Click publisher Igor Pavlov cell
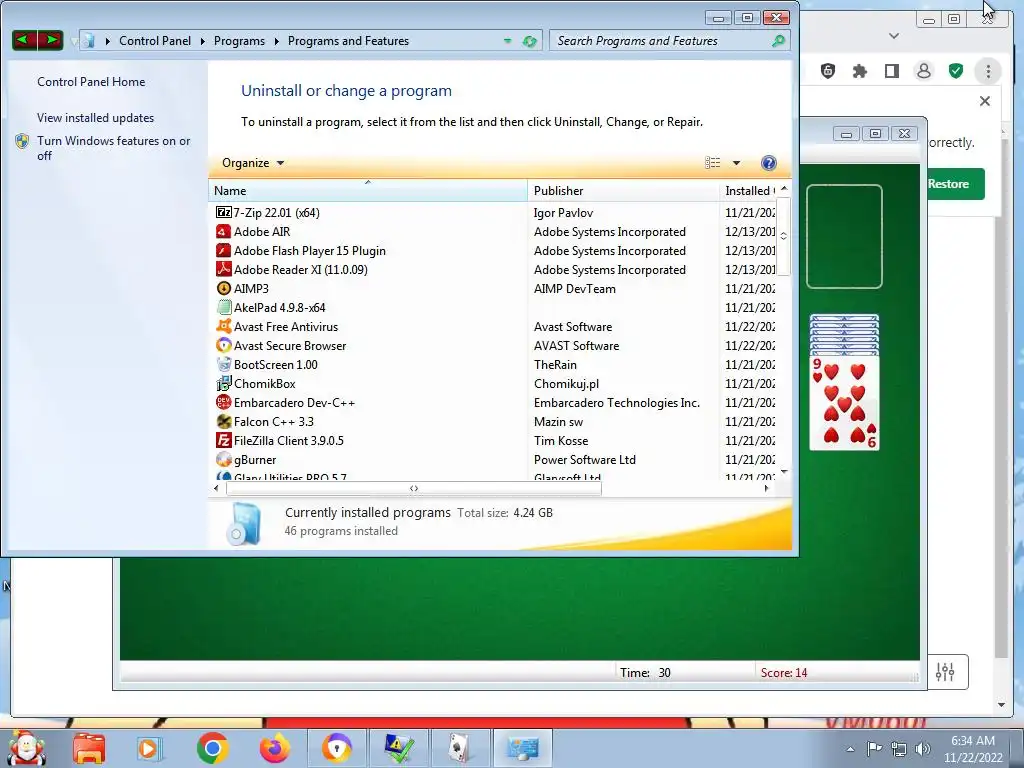The height and width of the screenshot is (768, 1024). [x=563, y=213]
